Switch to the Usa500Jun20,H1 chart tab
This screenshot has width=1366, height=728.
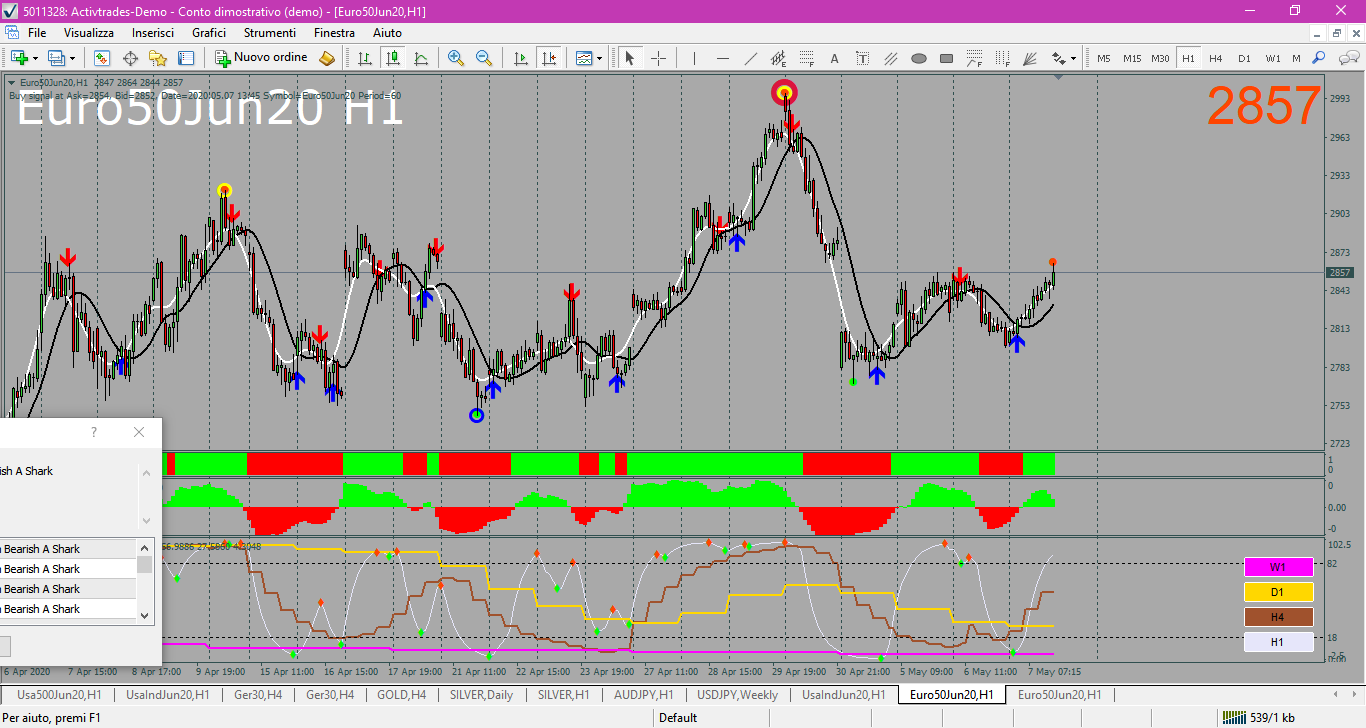point(58,694)
